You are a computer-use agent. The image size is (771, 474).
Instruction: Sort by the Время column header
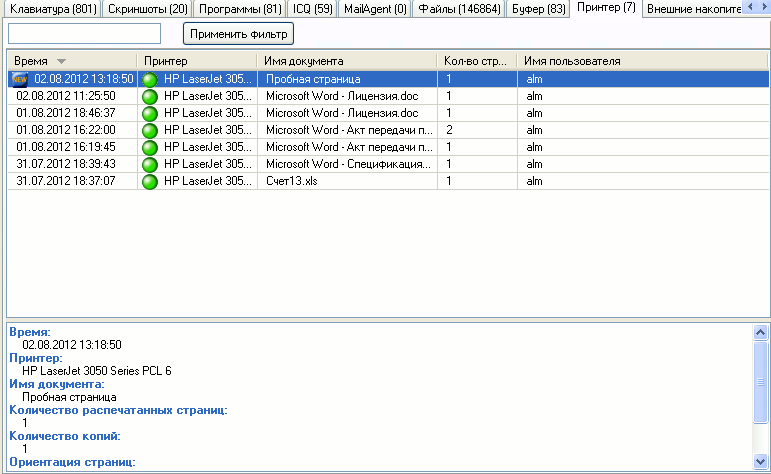(x=40, y=61)
